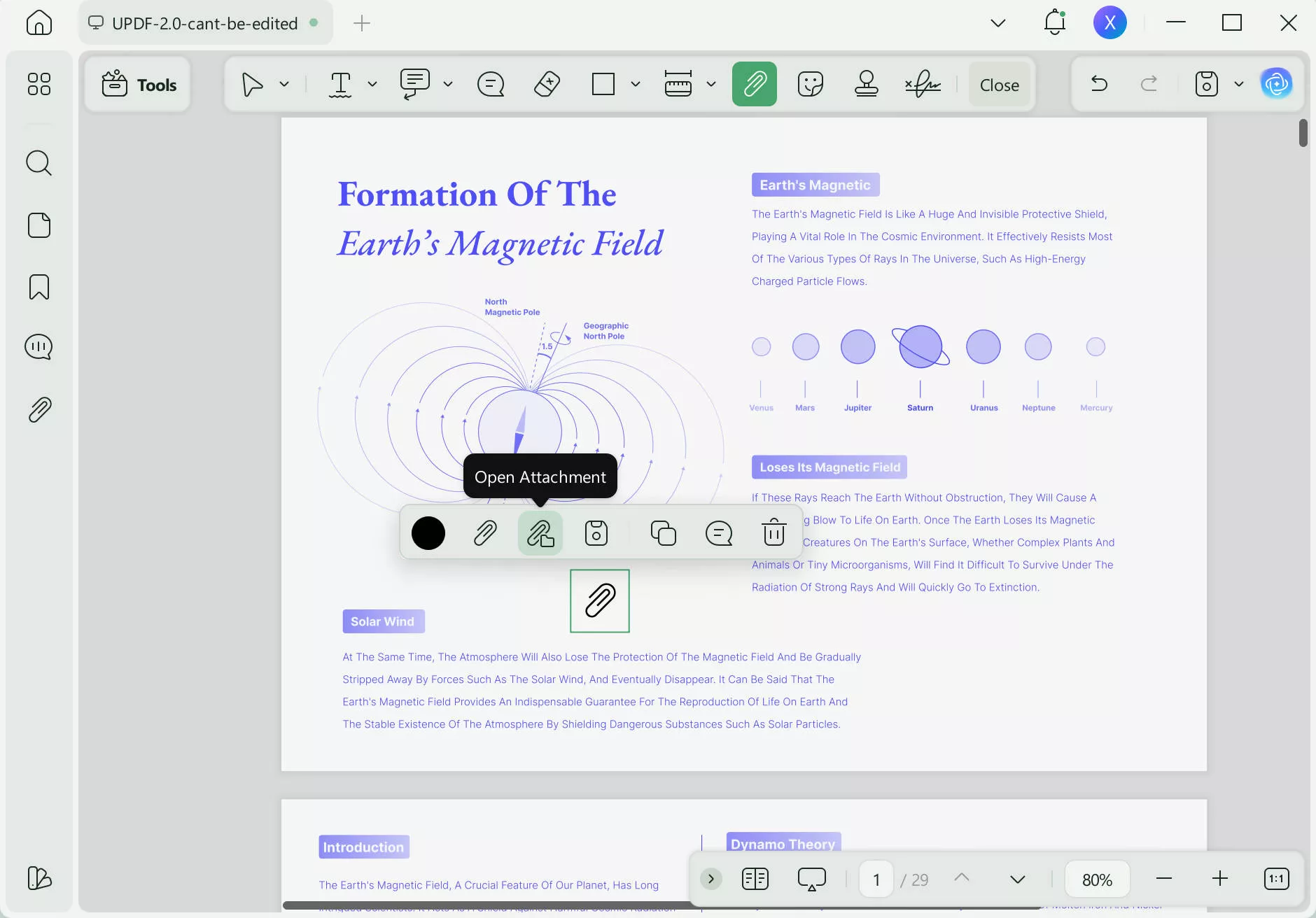Select the Eraser tool
This screenshot has width=1316, height=918.
coord(547,85)
